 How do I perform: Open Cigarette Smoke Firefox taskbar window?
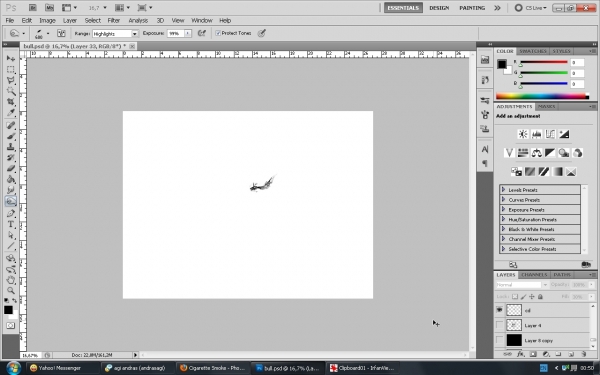(212, 368)
